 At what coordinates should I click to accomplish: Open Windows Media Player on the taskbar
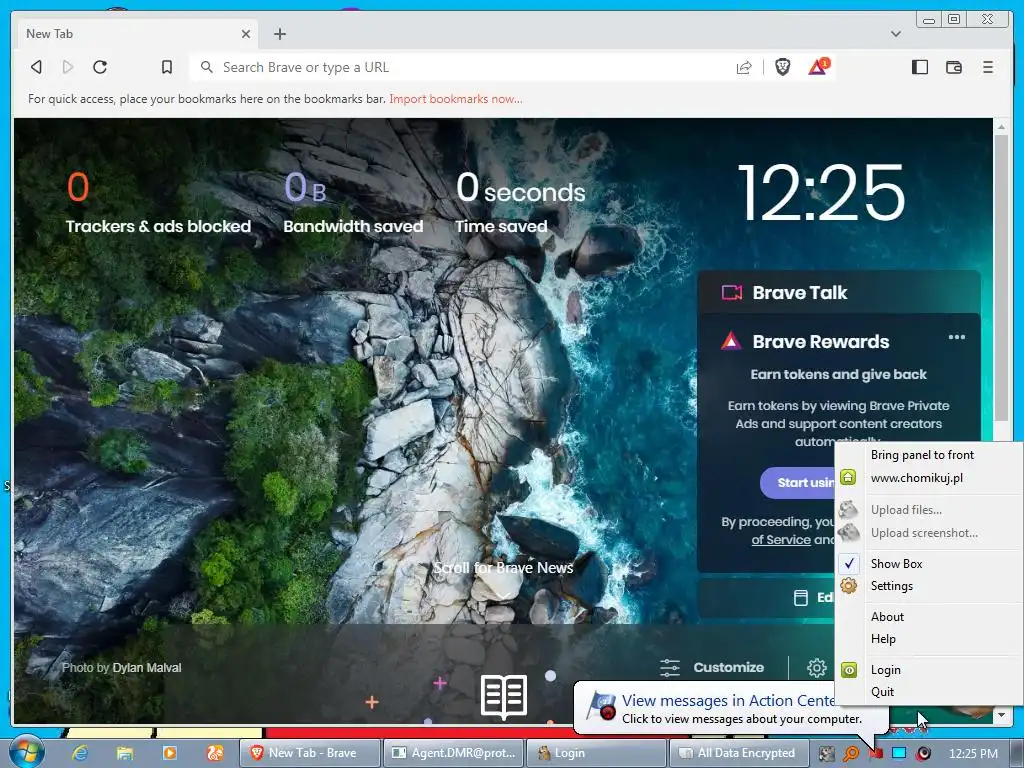click(169, 753)
